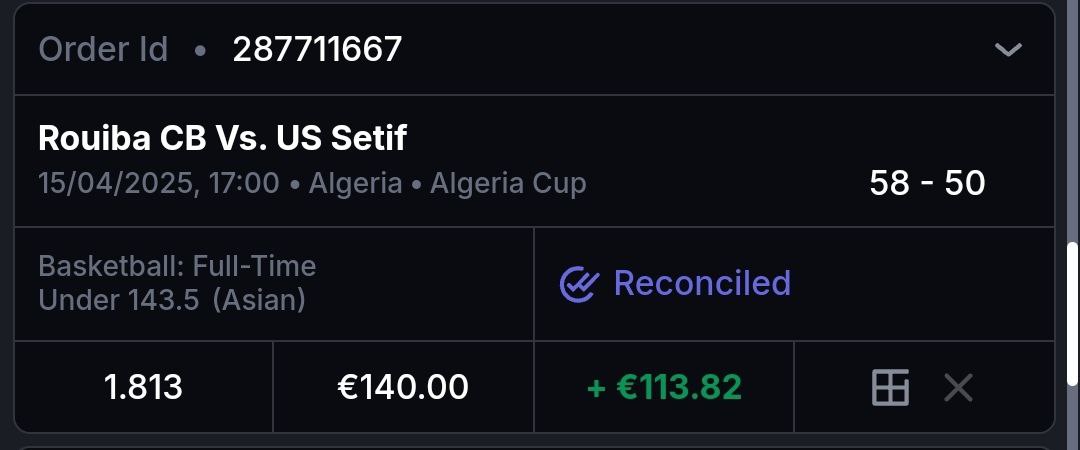Select the Basketball: Full-Time market text
This screenshot has width=1080, height=450.
click(177, 266)
